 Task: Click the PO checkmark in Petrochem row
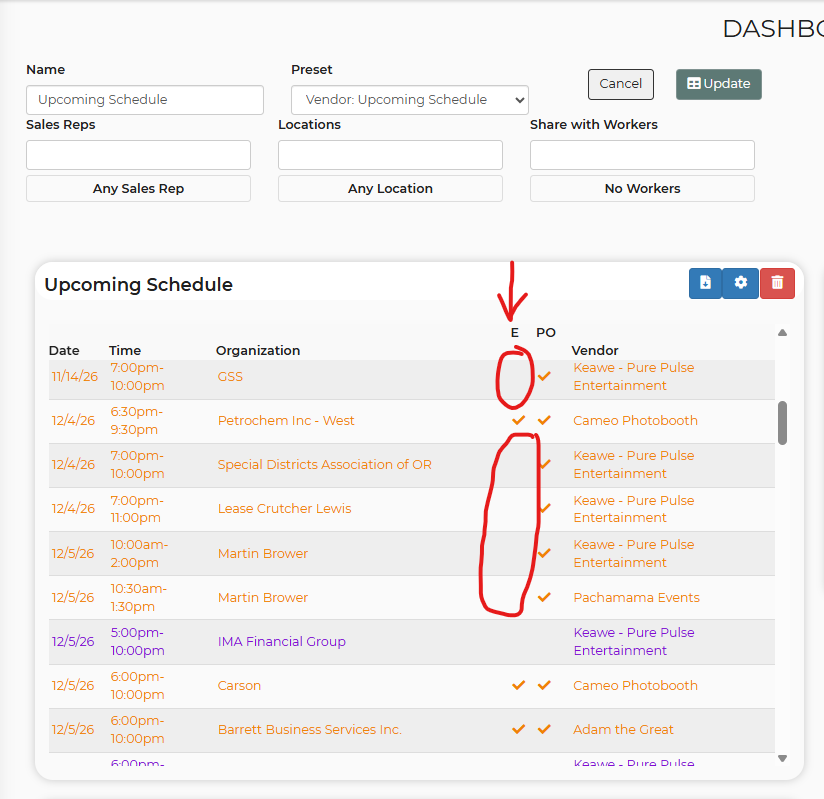pos(544,421)
